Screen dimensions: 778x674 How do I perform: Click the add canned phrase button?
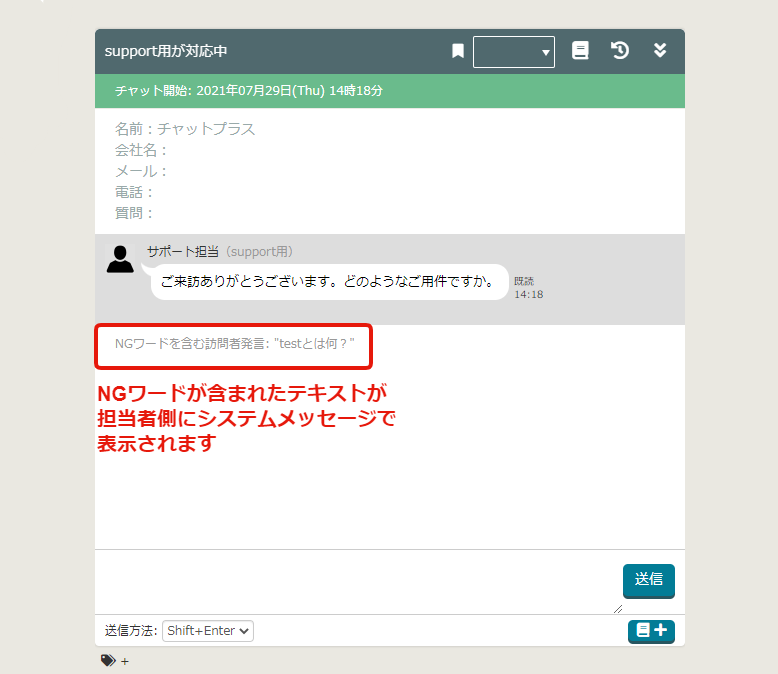[x=651, y=631]
